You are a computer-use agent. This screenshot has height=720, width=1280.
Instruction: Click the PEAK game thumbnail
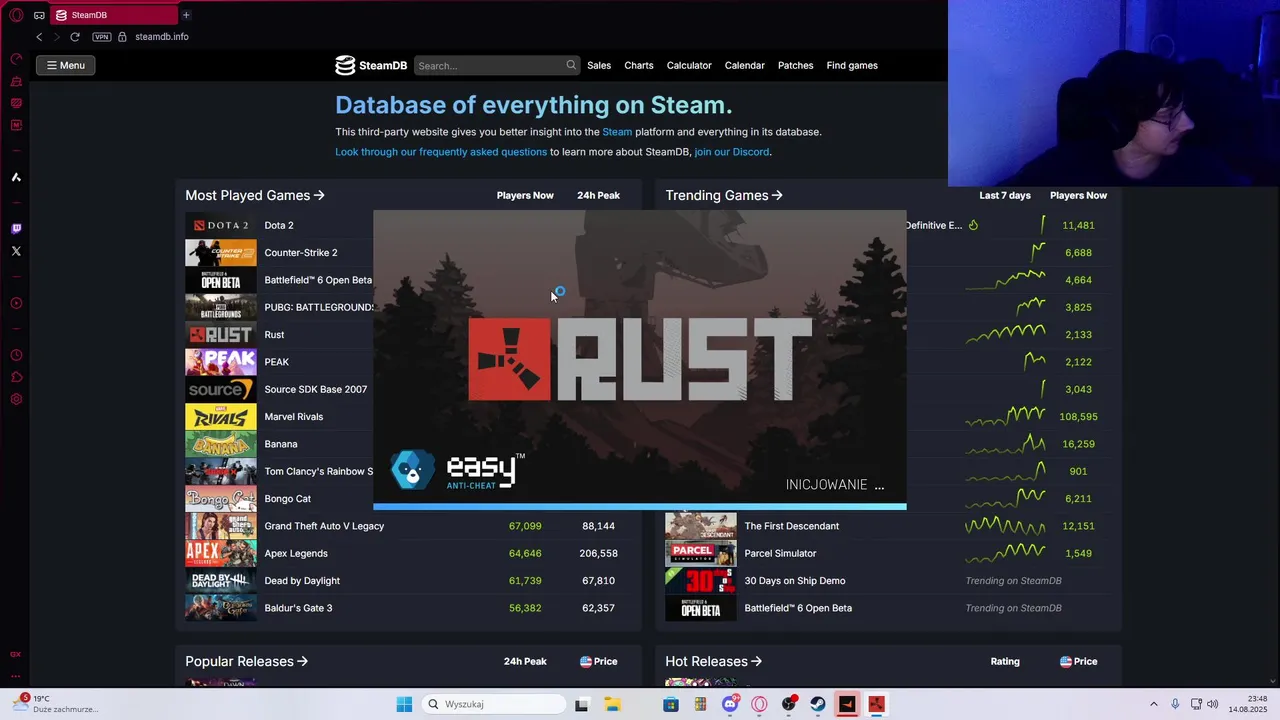pyautogui.click(x=221, y=362)
